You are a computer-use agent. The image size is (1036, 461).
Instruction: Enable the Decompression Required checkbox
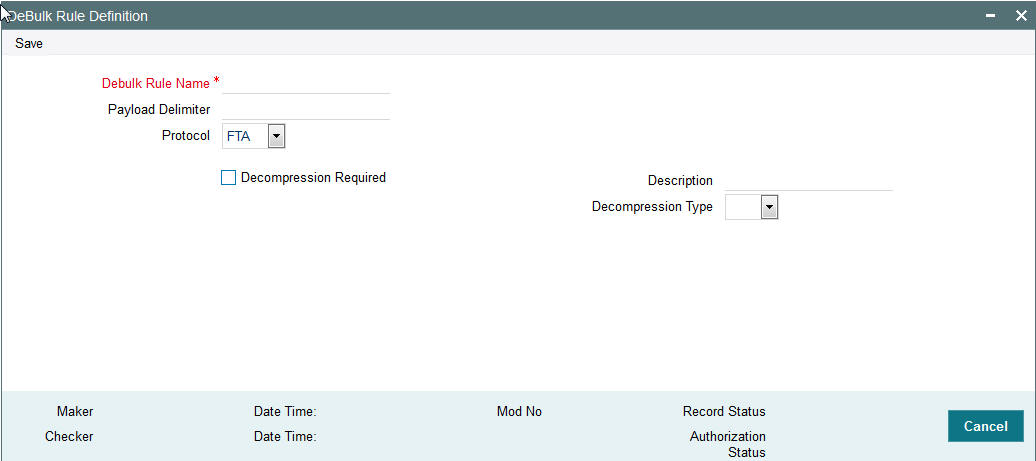pyautogui.click(x=228, y=178)
